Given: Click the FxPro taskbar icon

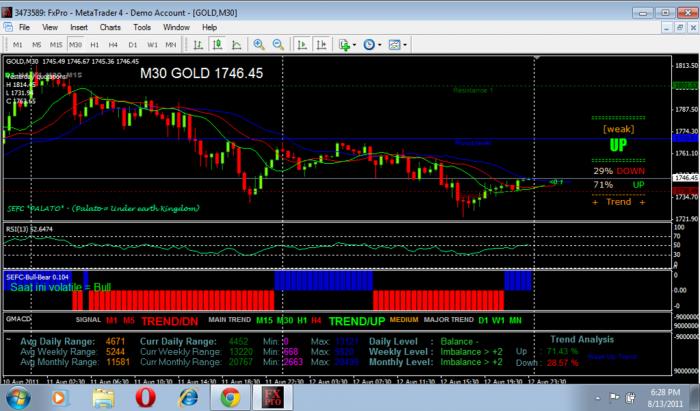Looking at the screenshot, I should [x=273, y=398].
